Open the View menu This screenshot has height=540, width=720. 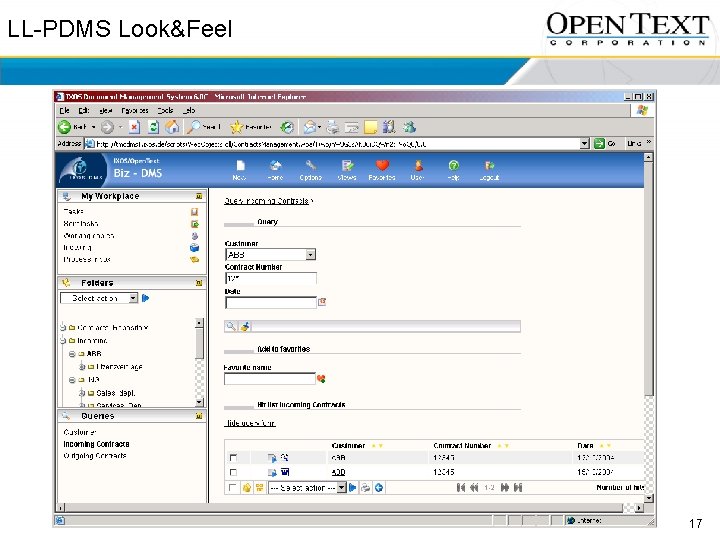[x=106, y=110]
